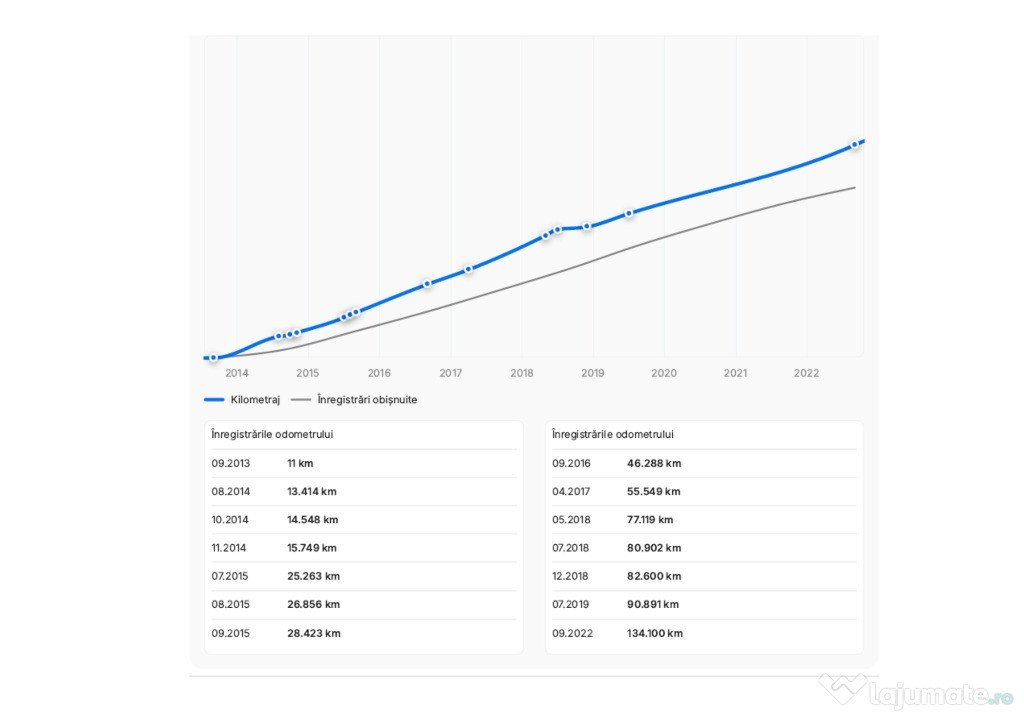Click the 04.2017 data point on blue line
Viewport: 1024px width, 716px height.
click(x=468, y=269)
